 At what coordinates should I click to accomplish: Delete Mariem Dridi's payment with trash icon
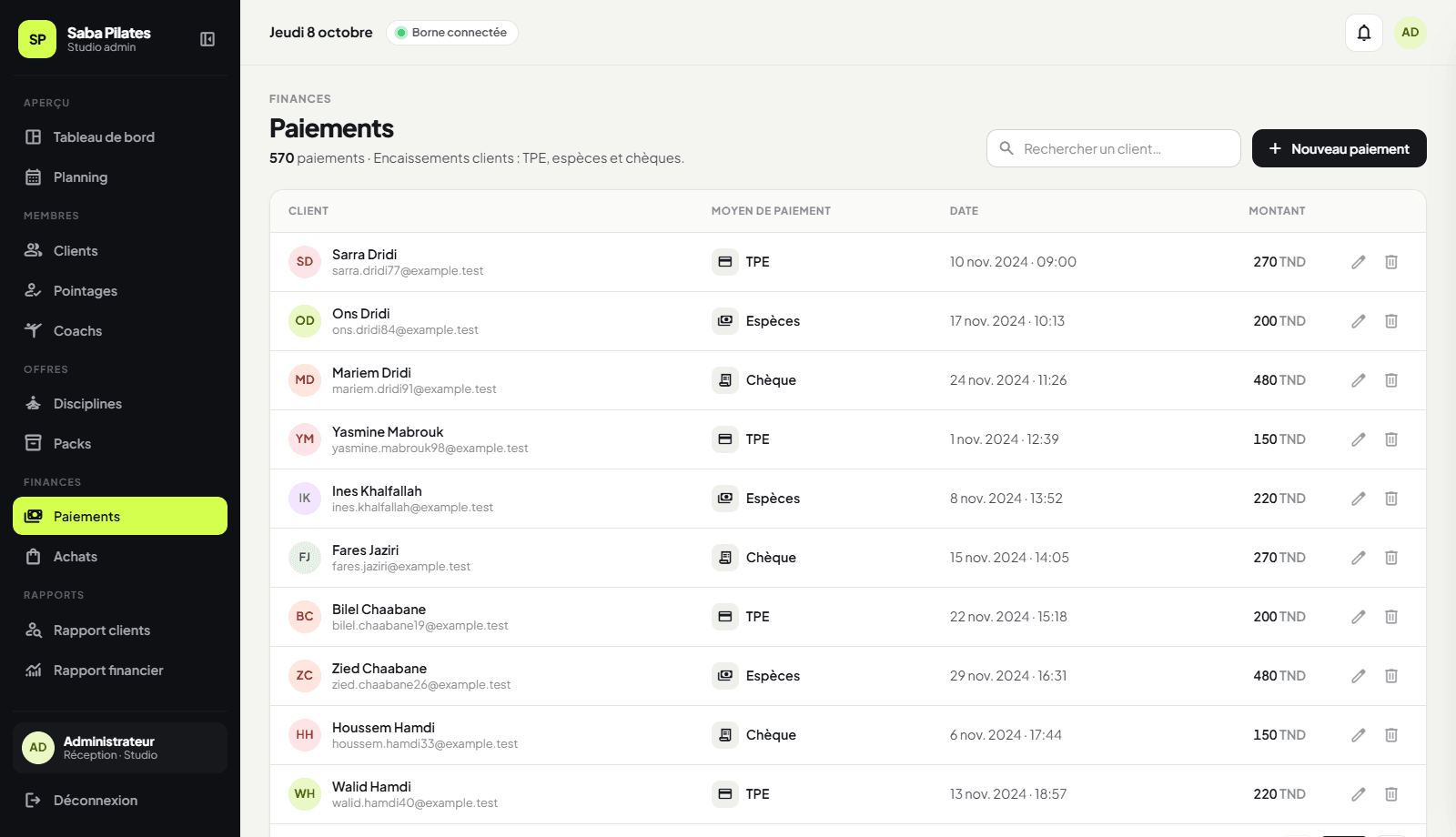click(1391, 380)
